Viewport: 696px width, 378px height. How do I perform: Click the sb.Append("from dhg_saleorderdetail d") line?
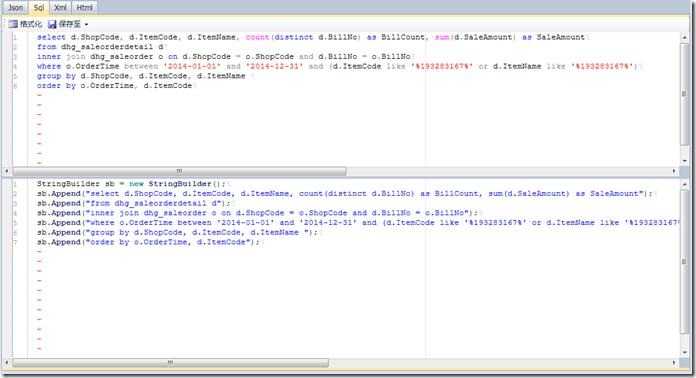(134, 203)
